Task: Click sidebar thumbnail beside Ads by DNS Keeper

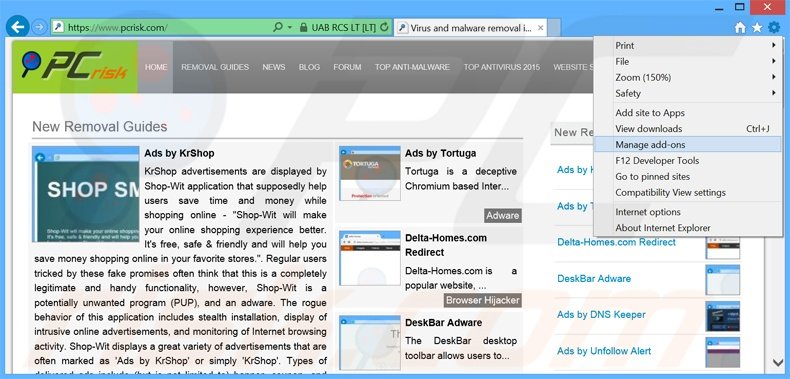Action: click(x=722, y=316)
